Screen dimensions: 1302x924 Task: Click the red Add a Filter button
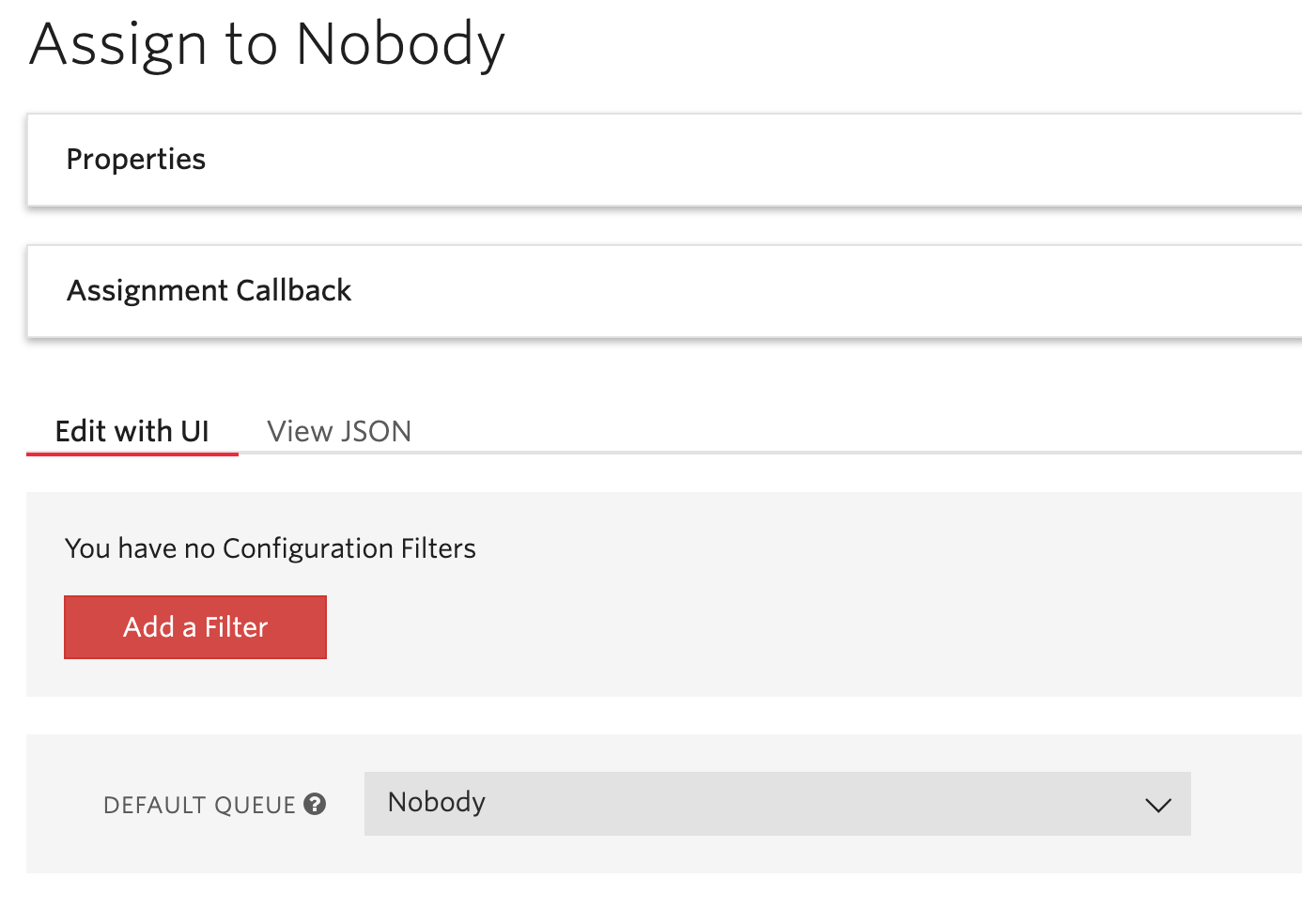(195, 627)
